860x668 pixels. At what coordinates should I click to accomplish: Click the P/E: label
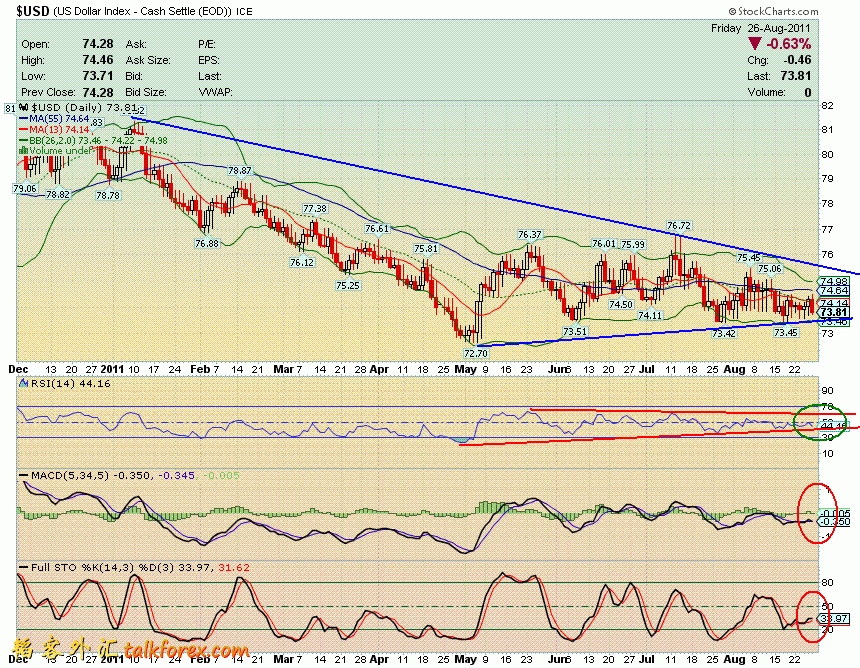pos(207,44)
